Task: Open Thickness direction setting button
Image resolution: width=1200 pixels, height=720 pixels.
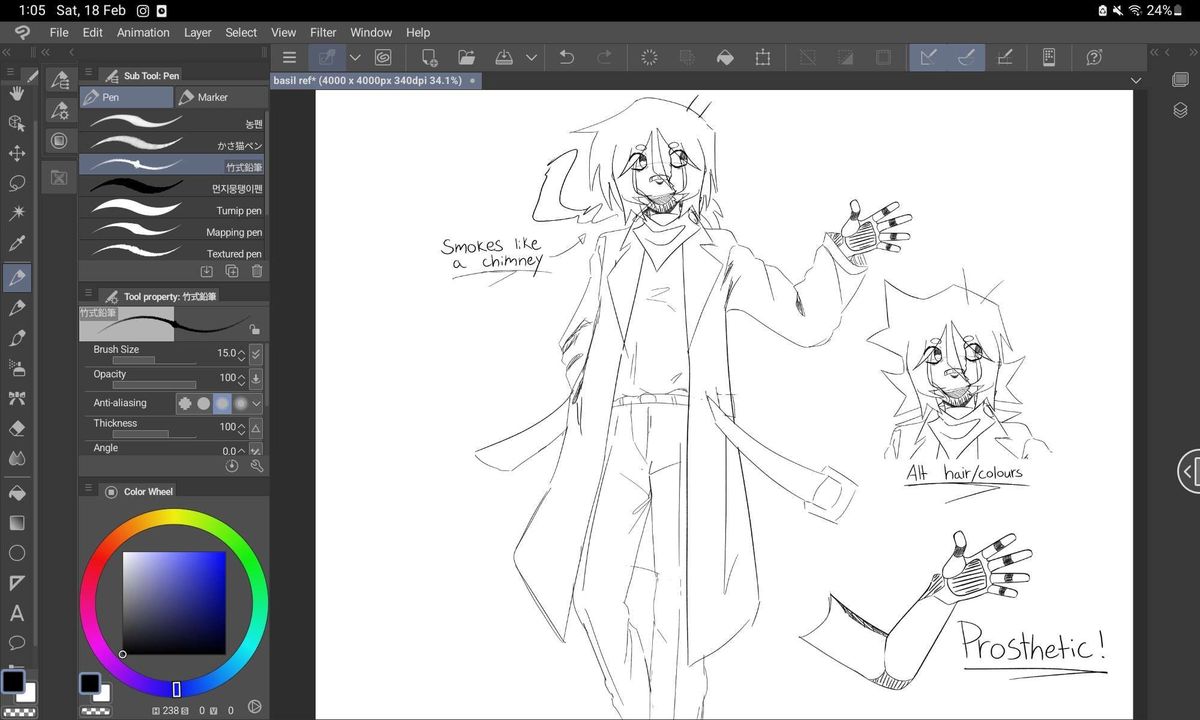Action: [x=256, y=428]
